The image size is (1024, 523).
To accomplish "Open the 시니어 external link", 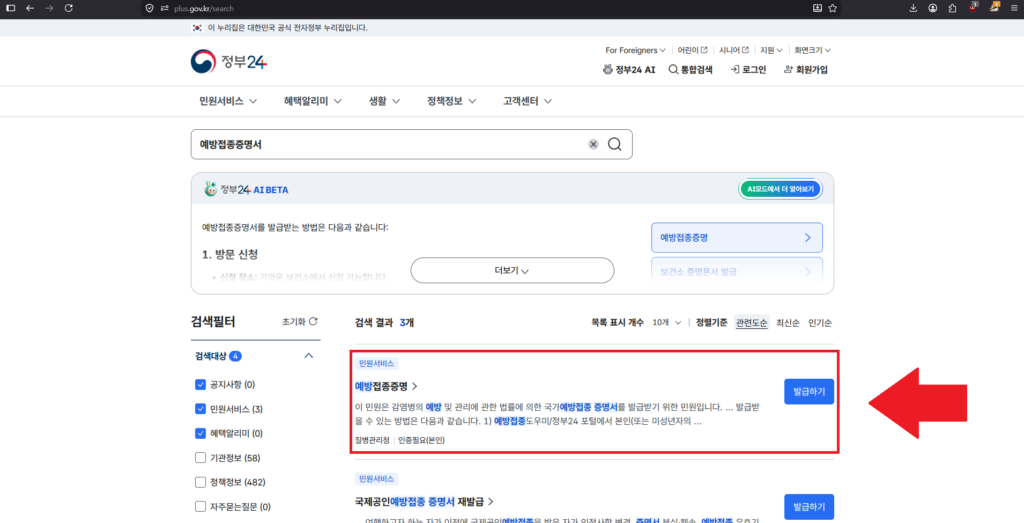I will (734, 50).
